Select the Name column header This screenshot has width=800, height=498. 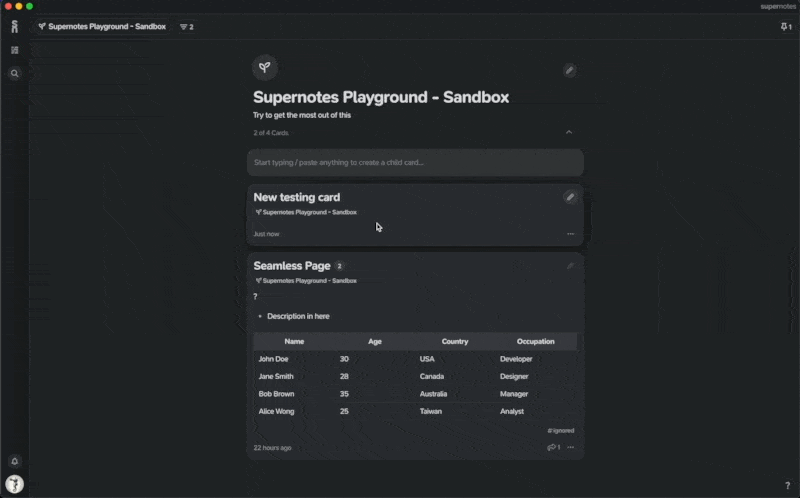point(294,341)
